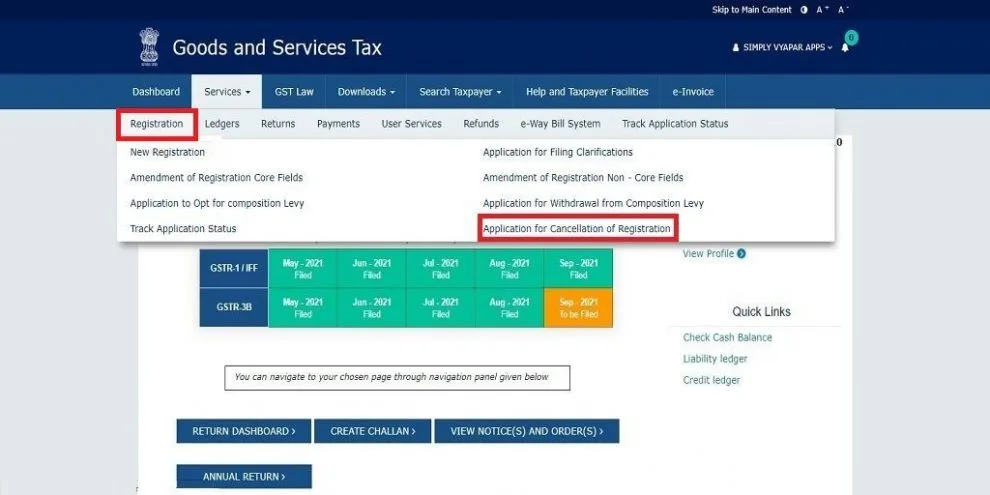Choose Application for Withdrawal from Composition Levy
Image resolution: width=990 pixels, height=495 pixels.
[x=593, y=203]
